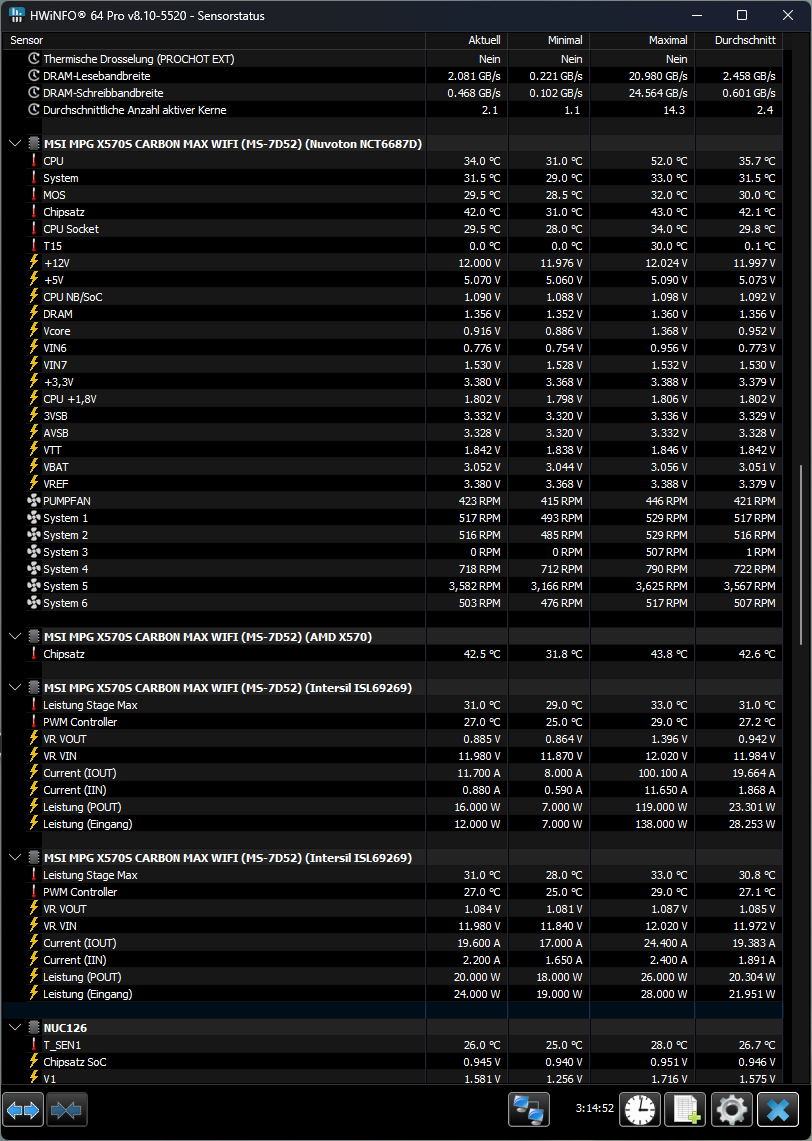Image resolution: width=812 pixels, height=1141 pixels.
Task: Maximize the HWiNFO sensor window
Action: (x=742, y=15)
